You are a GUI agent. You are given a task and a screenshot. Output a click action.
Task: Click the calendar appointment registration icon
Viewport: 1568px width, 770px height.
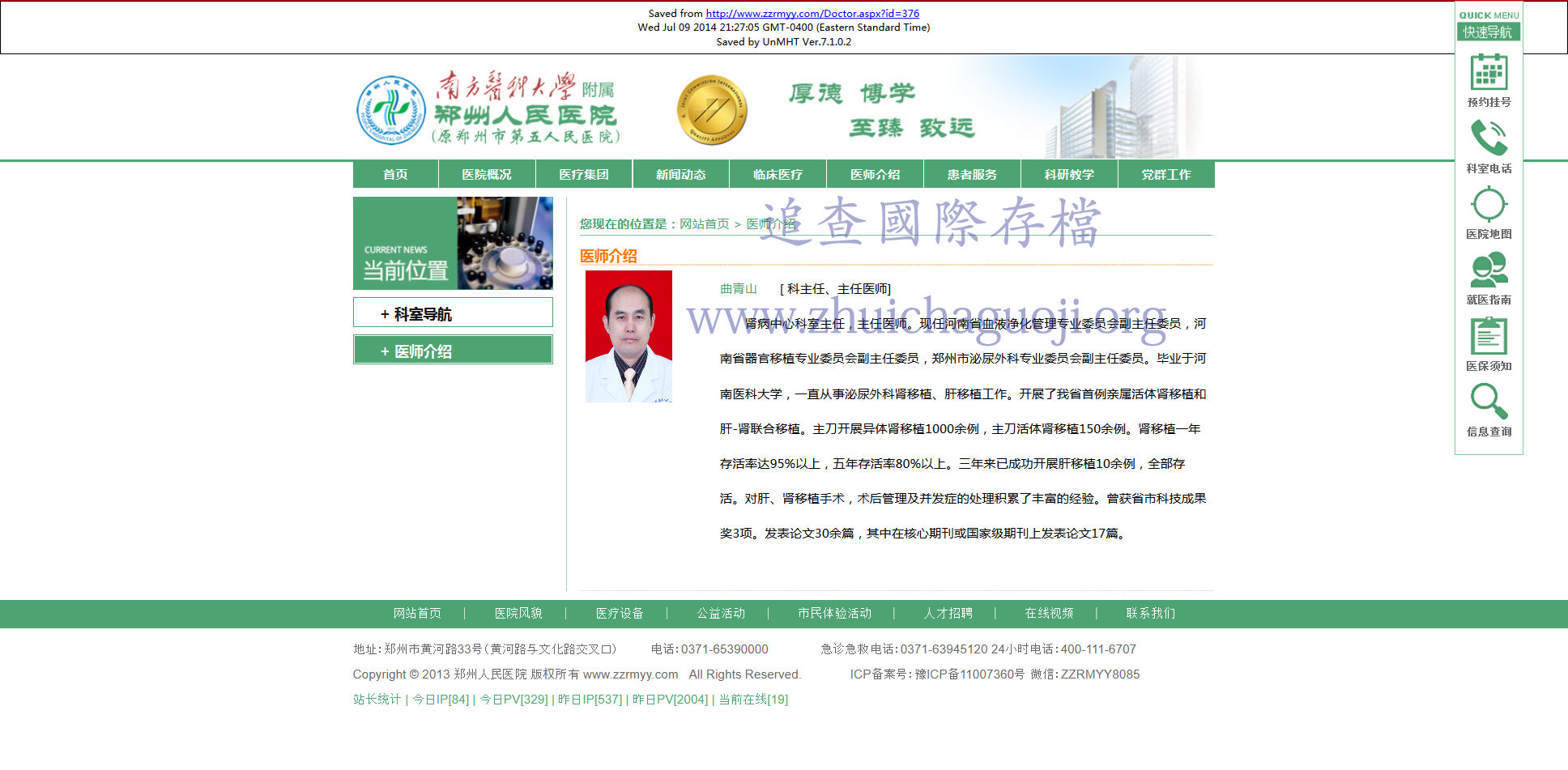pos(1489,74)
